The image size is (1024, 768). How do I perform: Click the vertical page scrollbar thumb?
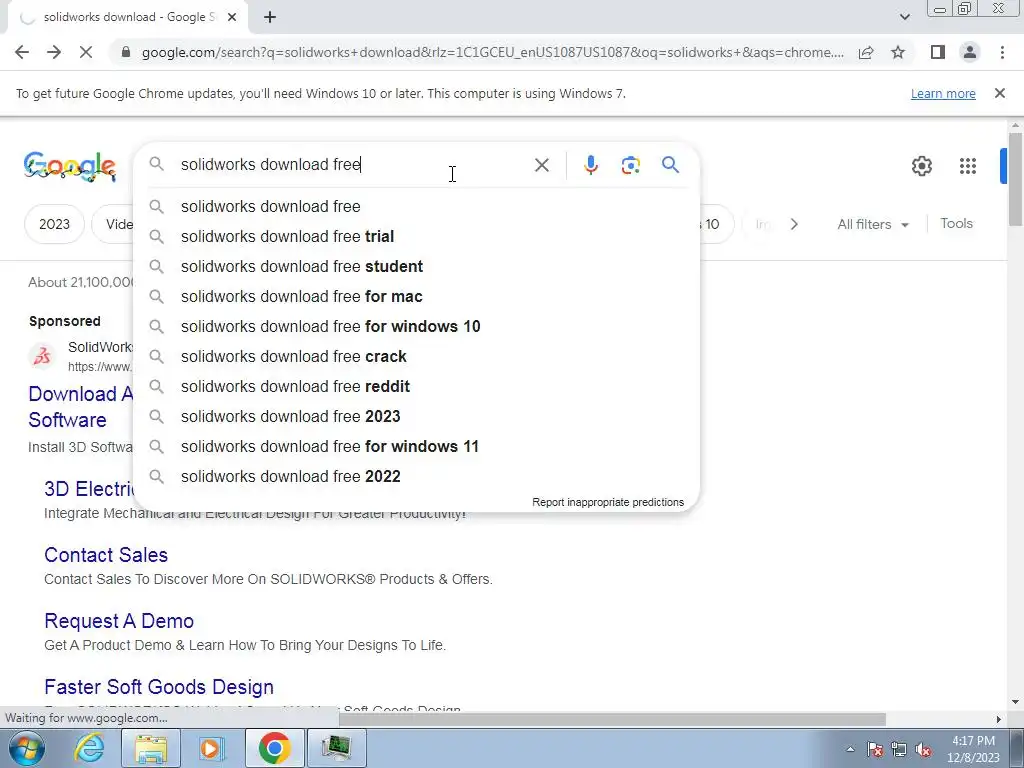point(1015,178)
